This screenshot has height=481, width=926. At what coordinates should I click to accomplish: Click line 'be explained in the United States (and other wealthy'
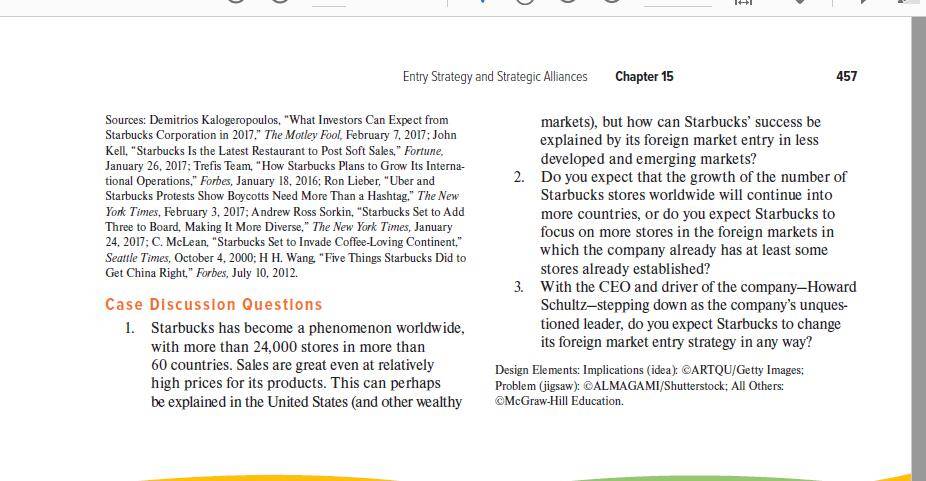pyautogui.click(x=307, y=402)
